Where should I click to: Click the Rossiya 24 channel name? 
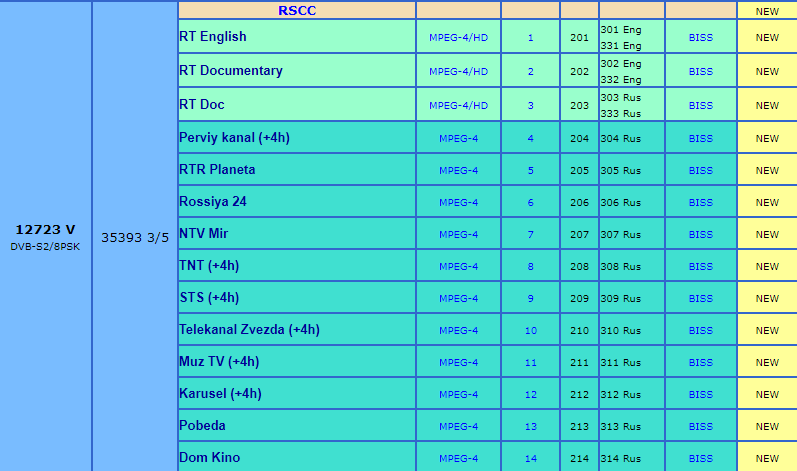213,202
